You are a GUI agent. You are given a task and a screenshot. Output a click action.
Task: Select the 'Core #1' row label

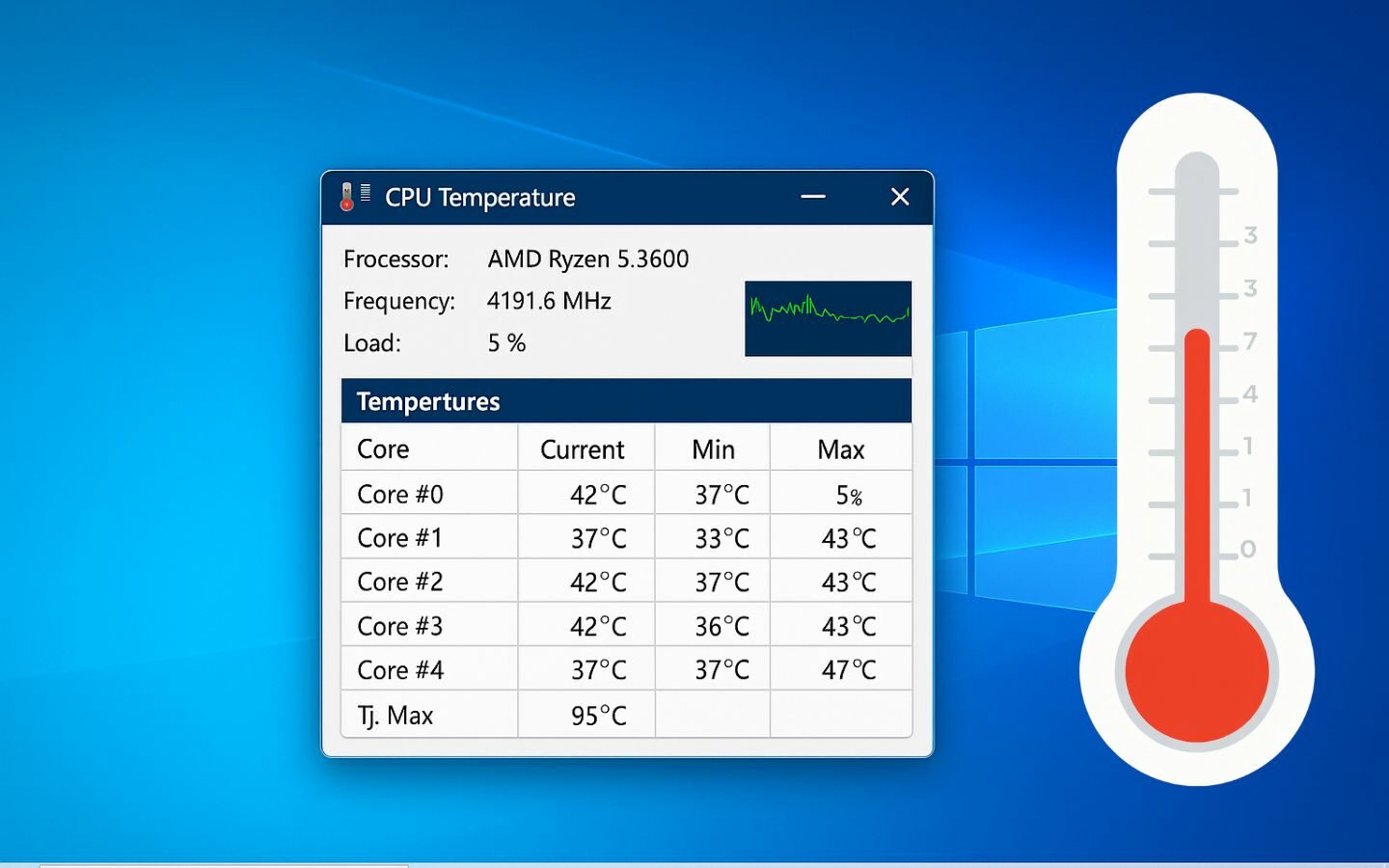coord(399,538)
